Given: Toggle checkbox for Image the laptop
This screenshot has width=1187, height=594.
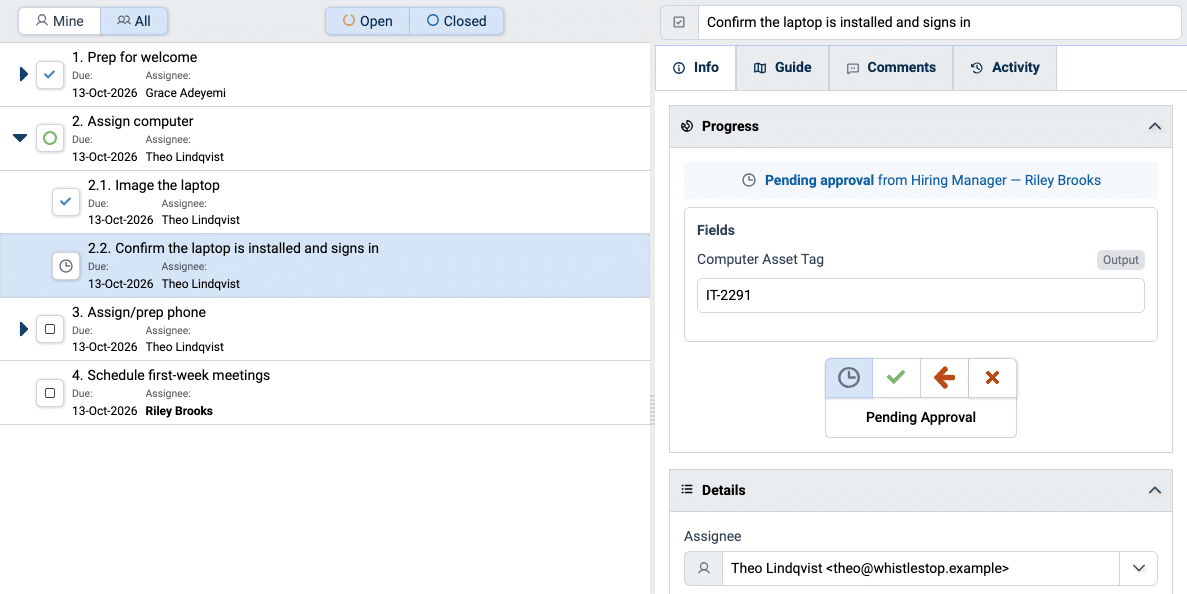Looking at the screenshot, I should (65, 201).
